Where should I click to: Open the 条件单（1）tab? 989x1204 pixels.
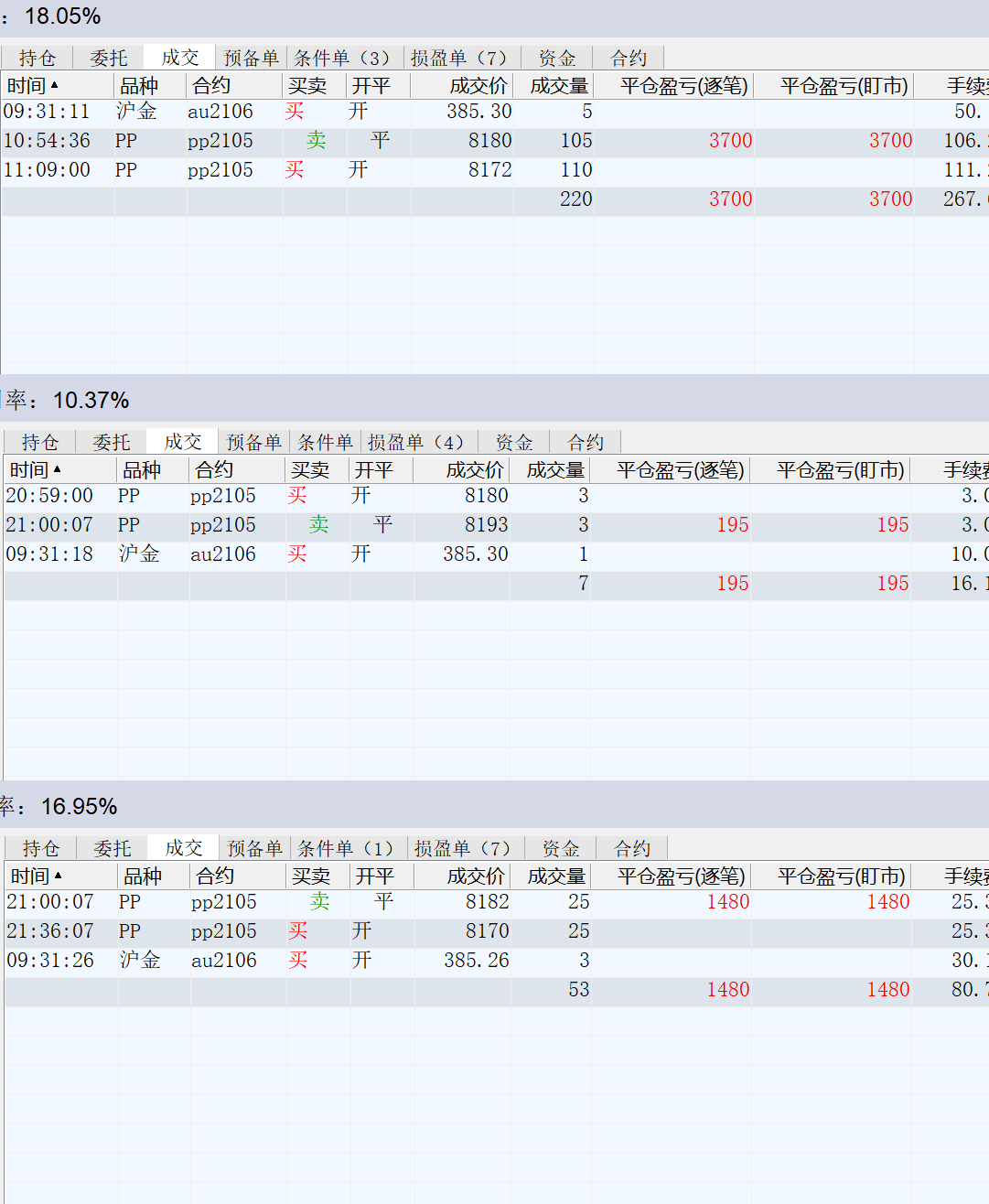pos(346,849)
